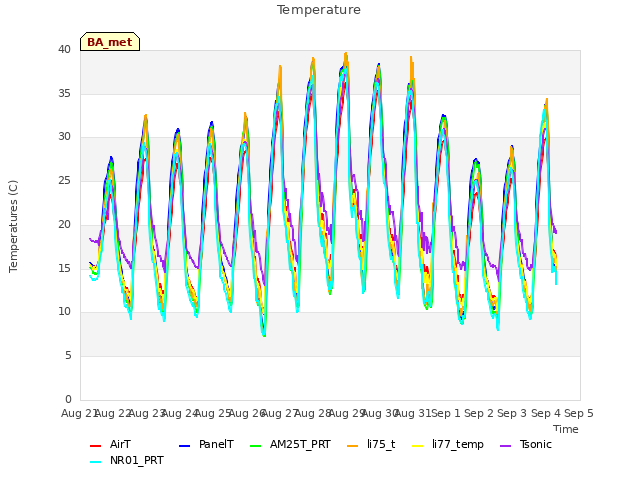Click the yellow li77_temp legend swatch
The image size is (640, 480).
point(418,446)
